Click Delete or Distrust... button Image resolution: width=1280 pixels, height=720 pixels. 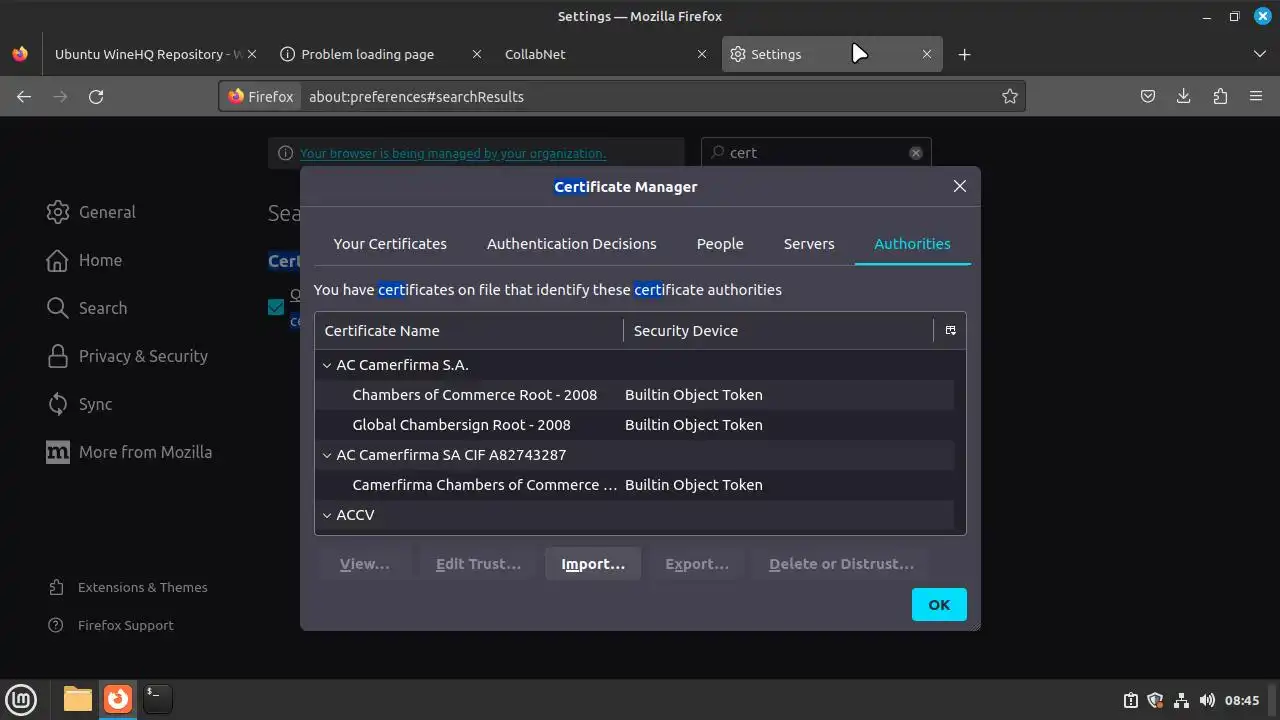[841, 564]
